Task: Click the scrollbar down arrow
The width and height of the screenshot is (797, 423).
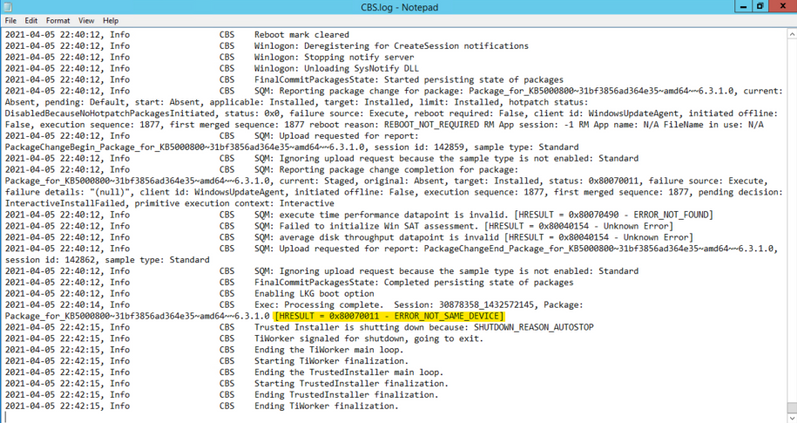Action: [x=791, y=417]
